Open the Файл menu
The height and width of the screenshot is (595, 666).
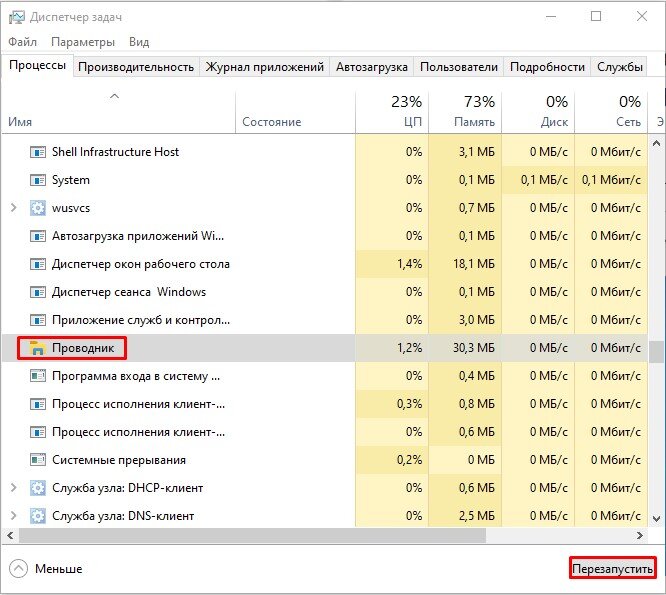point(23,42)
